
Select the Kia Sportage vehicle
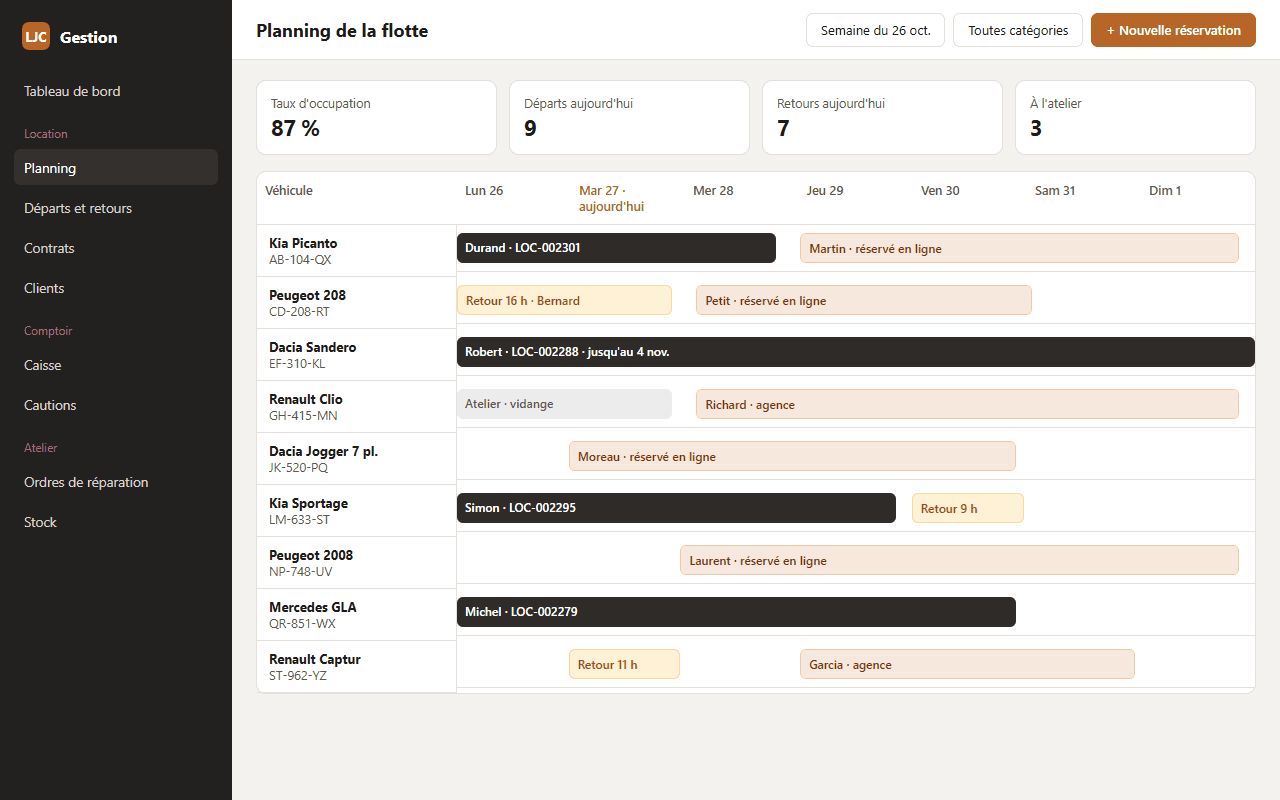(356, 510)
